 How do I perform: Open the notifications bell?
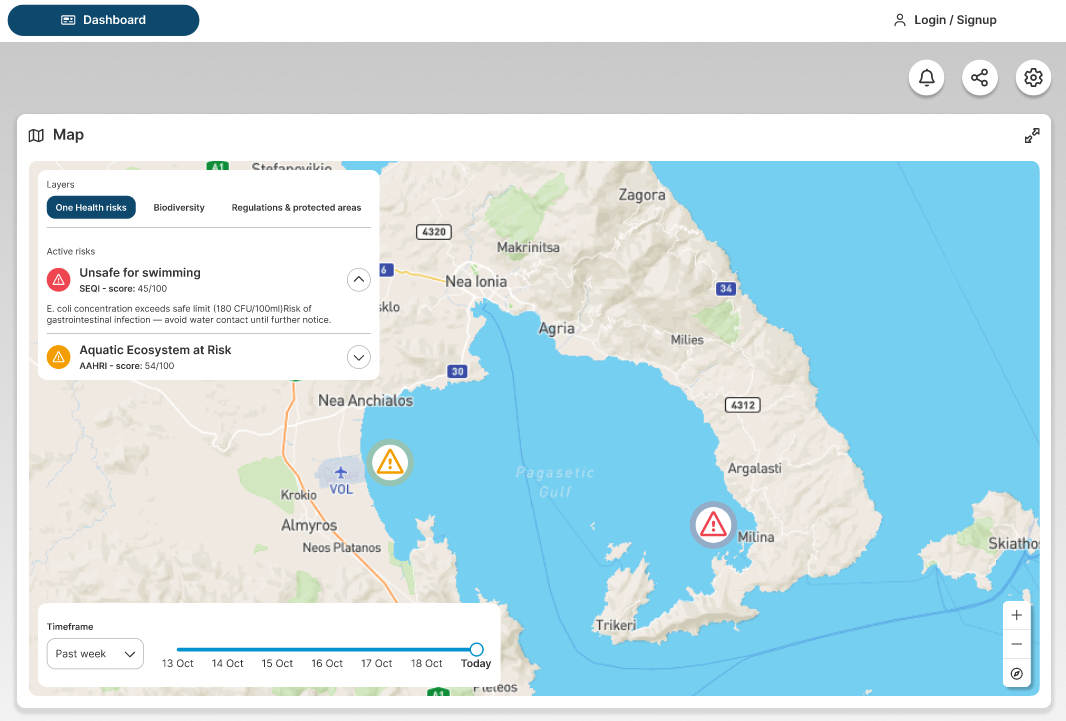927,78
